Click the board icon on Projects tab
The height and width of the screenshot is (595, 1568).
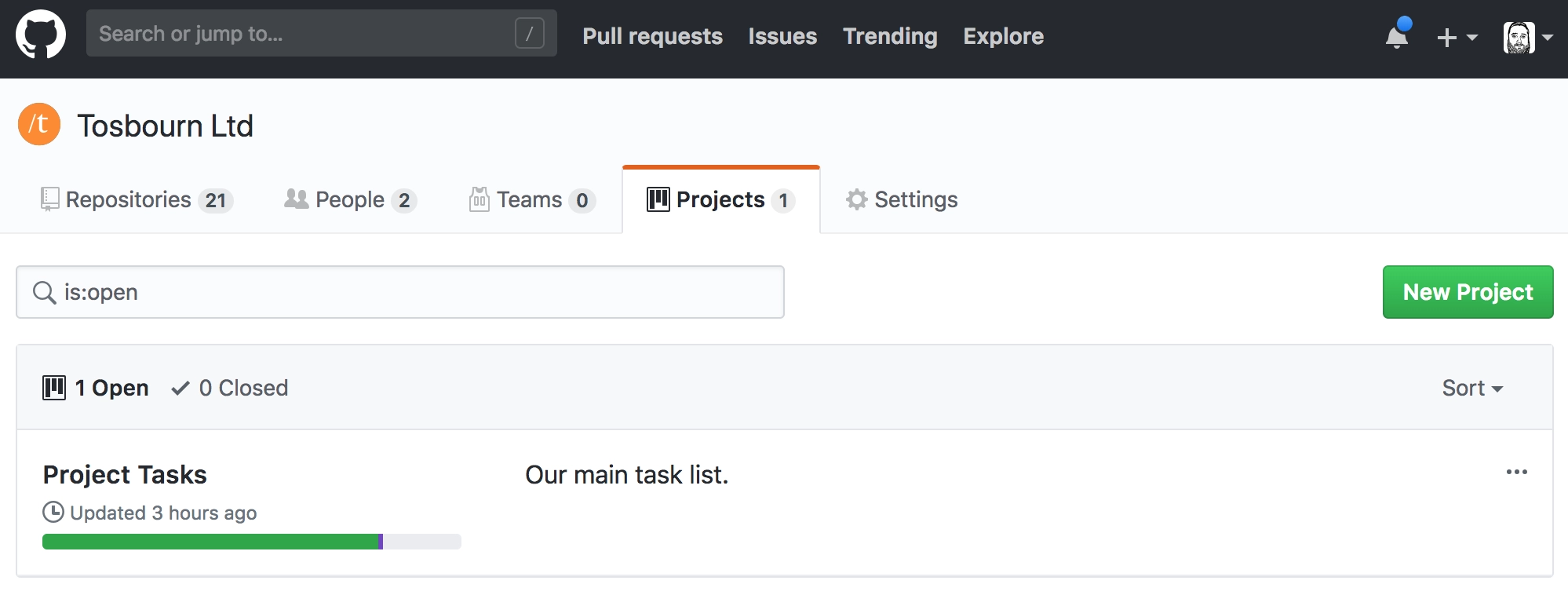pyautogui.click(x=658, y=199)
